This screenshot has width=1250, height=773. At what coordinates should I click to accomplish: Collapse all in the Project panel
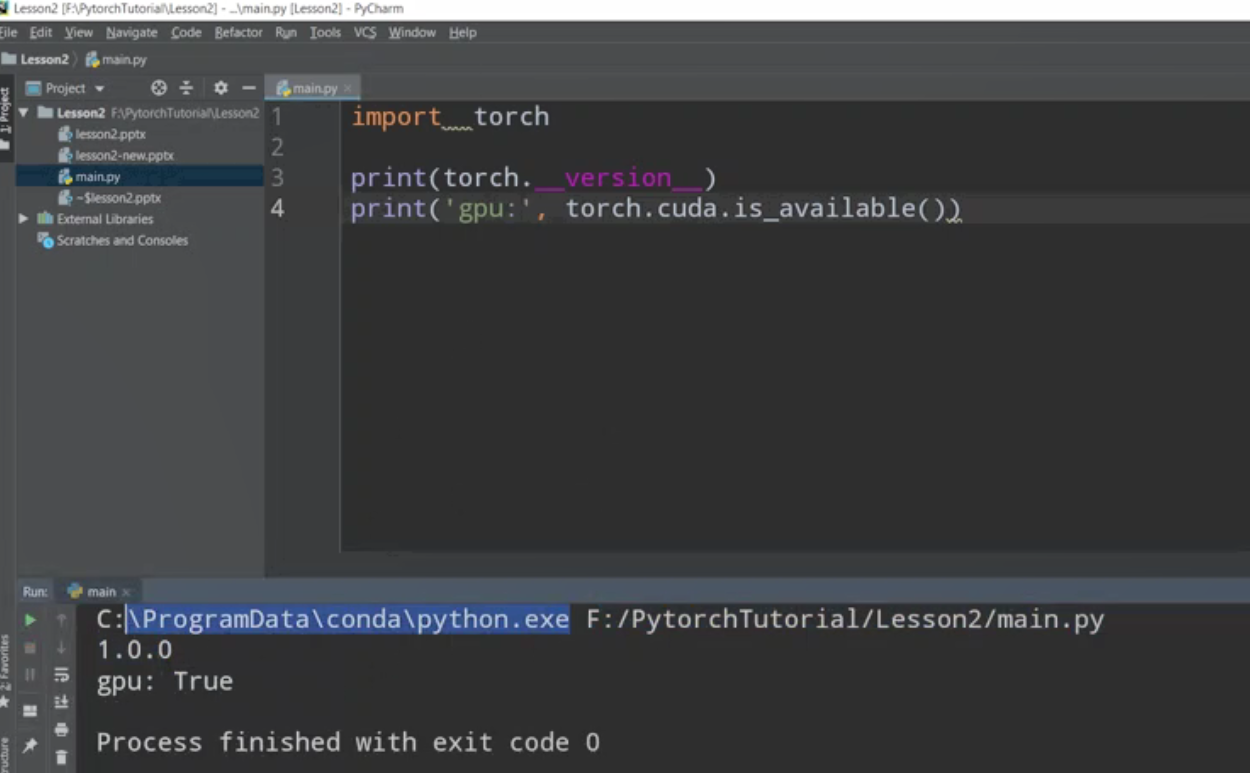(186, 88)
